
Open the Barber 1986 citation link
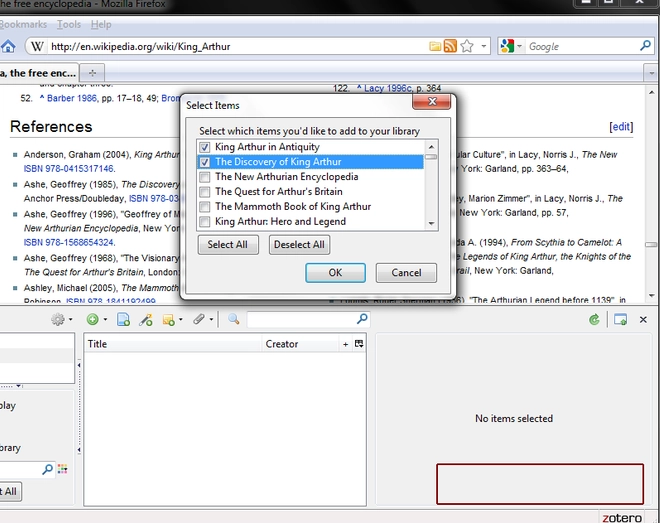click(72, 98)
